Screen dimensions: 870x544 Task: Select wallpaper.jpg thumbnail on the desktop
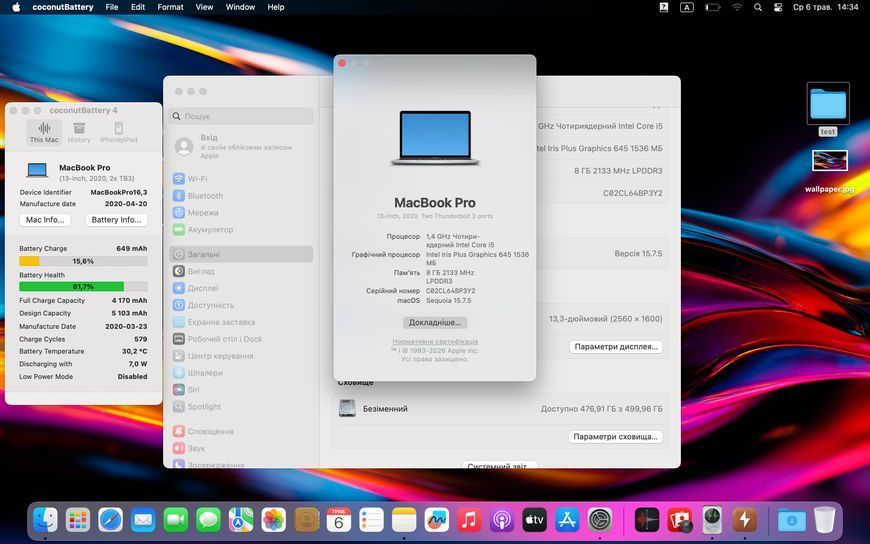[x=829, y=161]
